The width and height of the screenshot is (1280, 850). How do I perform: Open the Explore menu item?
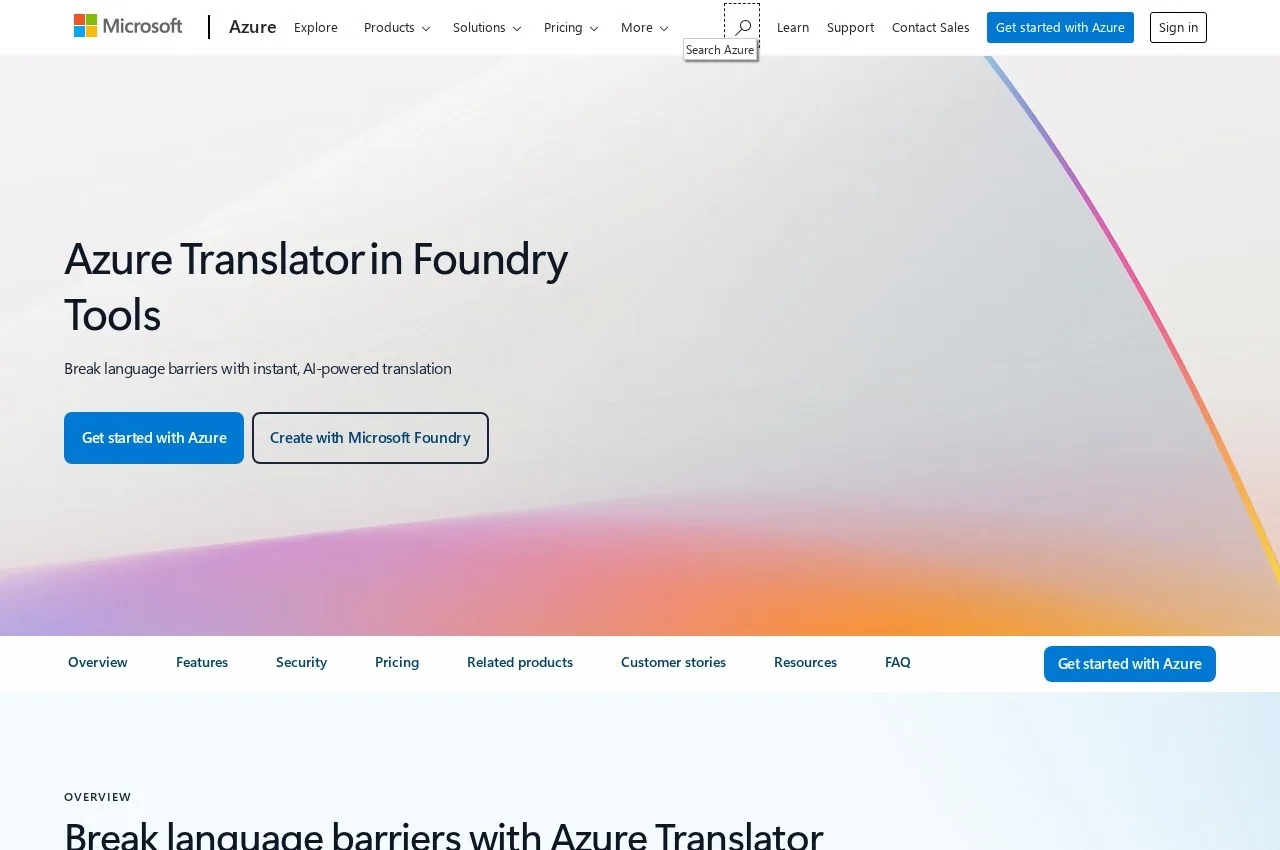[x=316, y=27]
